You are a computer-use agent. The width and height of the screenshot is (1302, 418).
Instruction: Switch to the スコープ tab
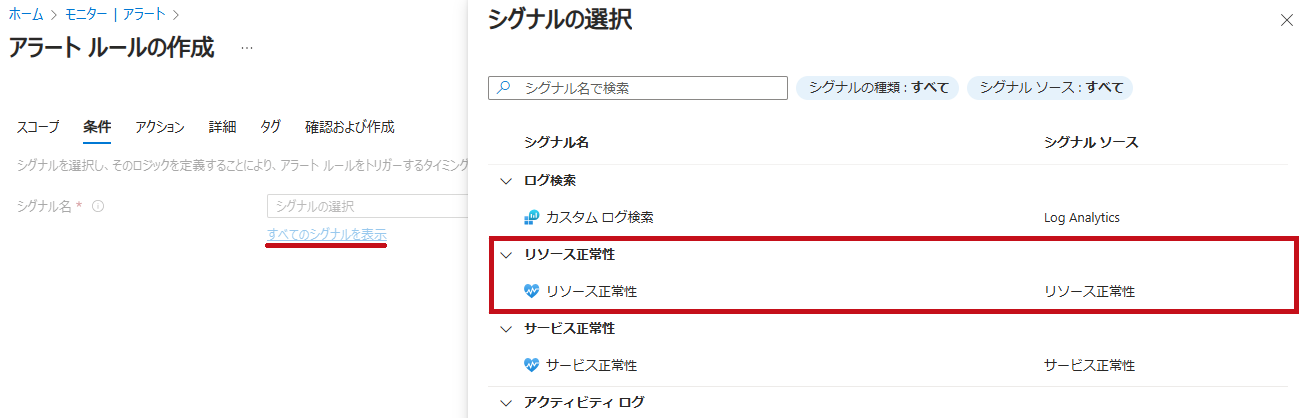click(x=38, y=127)
